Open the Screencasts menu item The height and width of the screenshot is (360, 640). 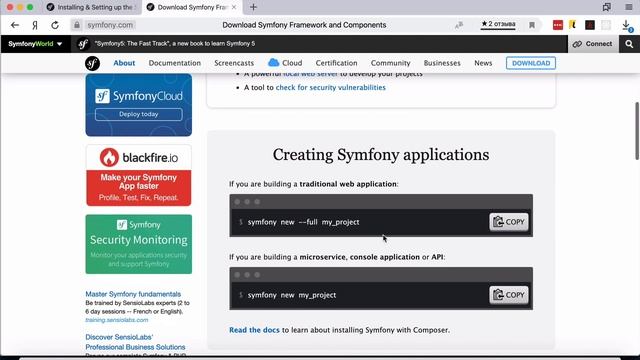pyautogui.click(x=234, y=63)
